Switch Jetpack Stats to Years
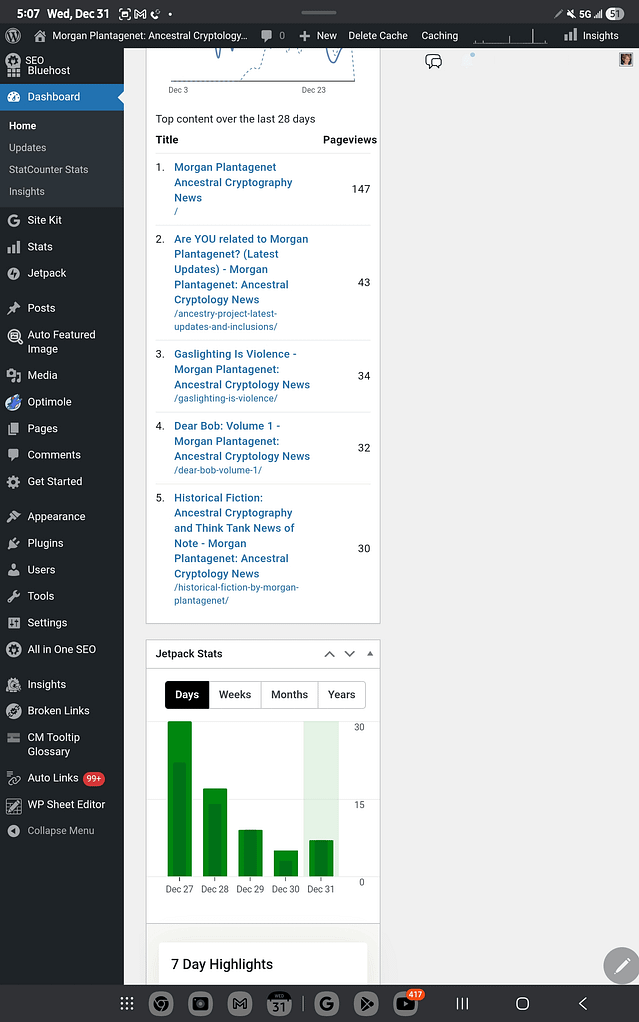This screenshot has width=639, height=1022. 341,695
